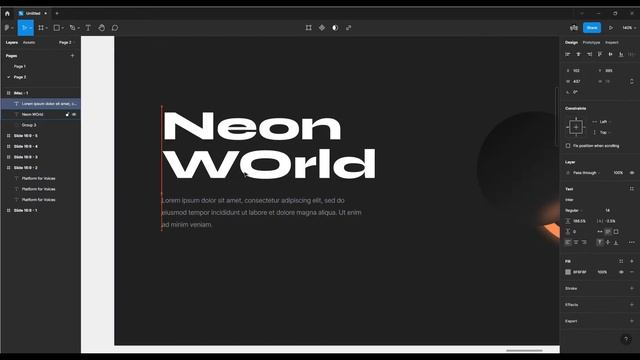Select auto width text resizing option
Image resolution: width=640 pixels, height=360 pixels.
point(600,232)
